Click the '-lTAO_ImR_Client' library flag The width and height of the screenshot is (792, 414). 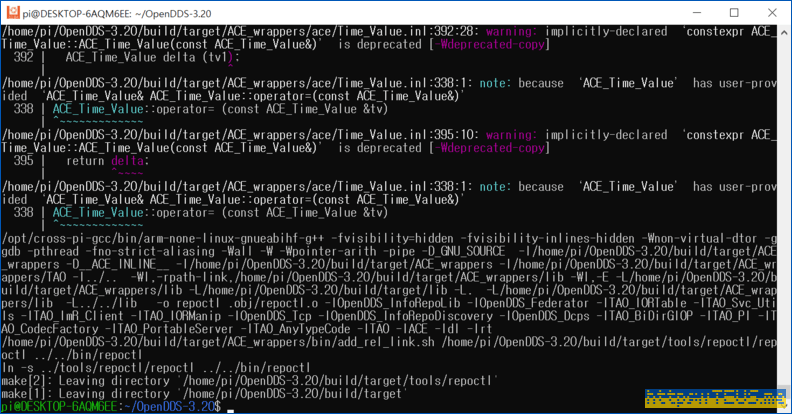click(x=75, y=316)
